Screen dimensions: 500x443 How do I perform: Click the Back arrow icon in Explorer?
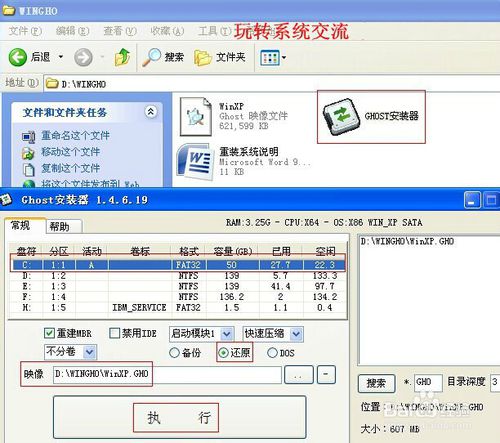(17, 57)
